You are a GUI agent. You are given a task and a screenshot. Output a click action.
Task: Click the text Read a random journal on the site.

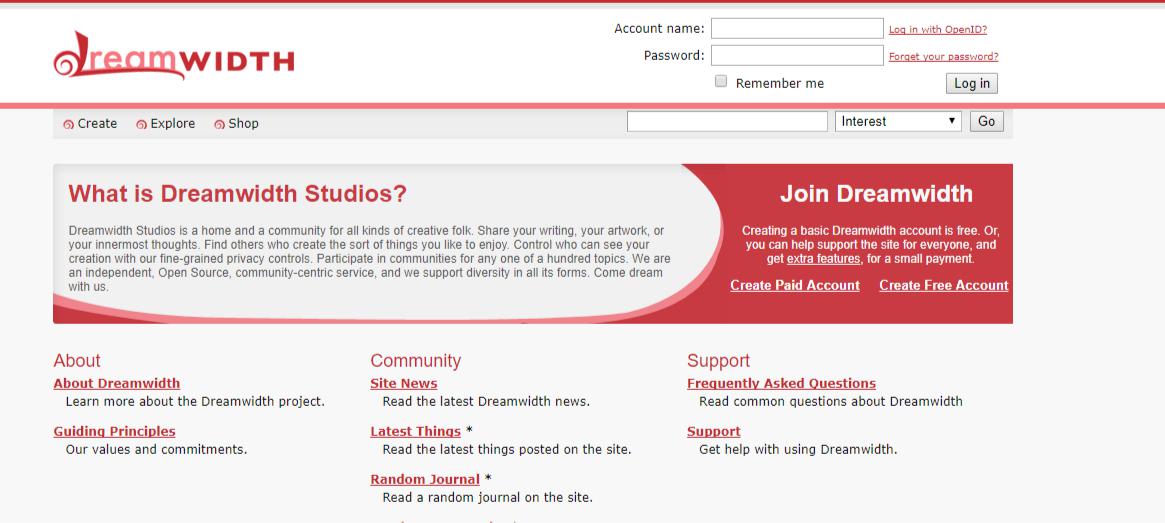[487, 498]
